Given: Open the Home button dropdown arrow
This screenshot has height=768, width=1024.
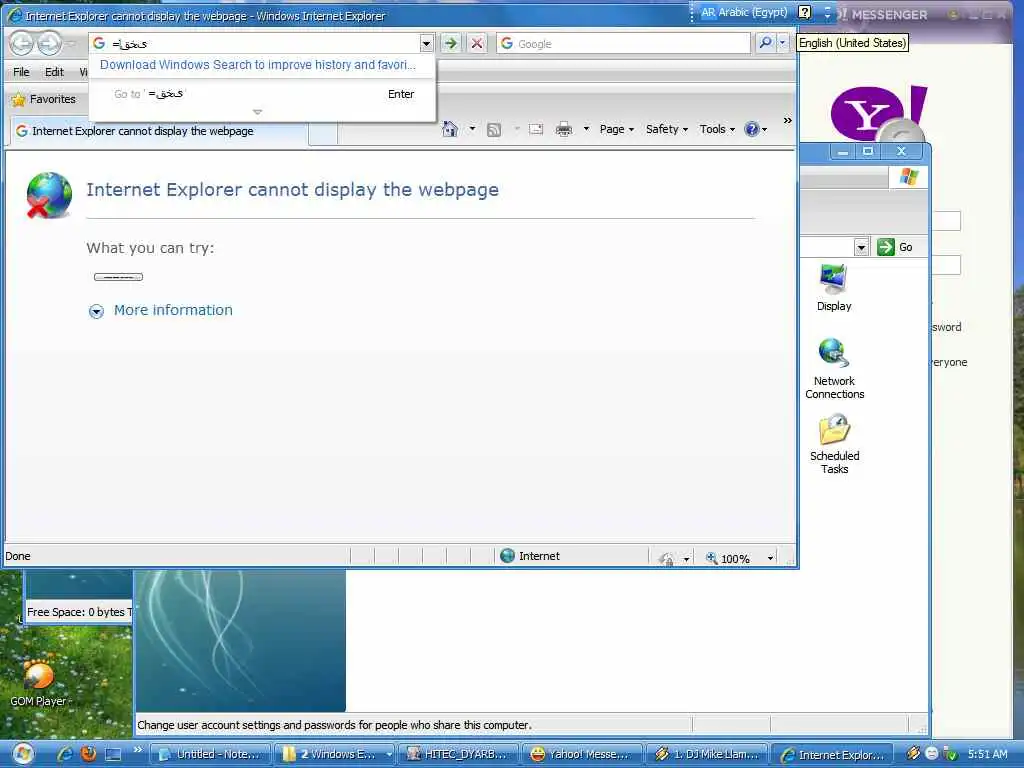Looking at the screenshot, I should [472, 129].
